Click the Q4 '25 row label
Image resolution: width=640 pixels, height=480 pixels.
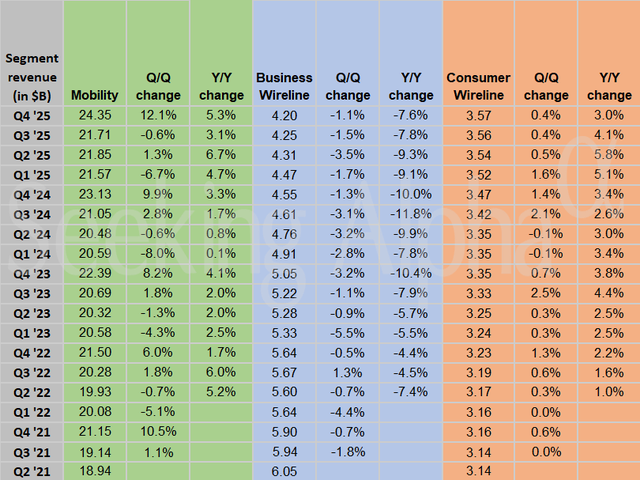coord(31,114)
